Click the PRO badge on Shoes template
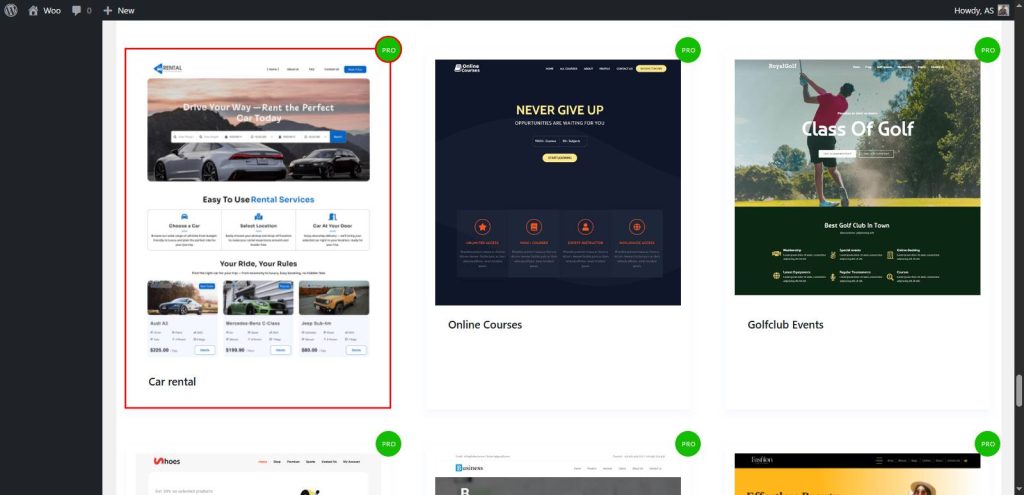The width and height of the screenshot is (1024, 495). point(389,443)
